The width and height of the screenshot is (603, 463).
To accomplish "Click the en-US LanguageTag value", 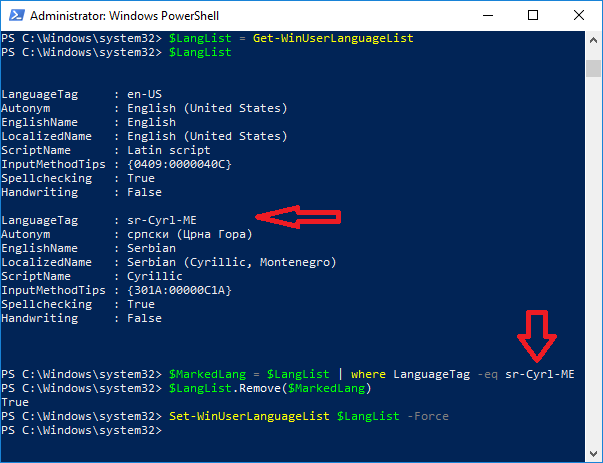I will point(145,94).
